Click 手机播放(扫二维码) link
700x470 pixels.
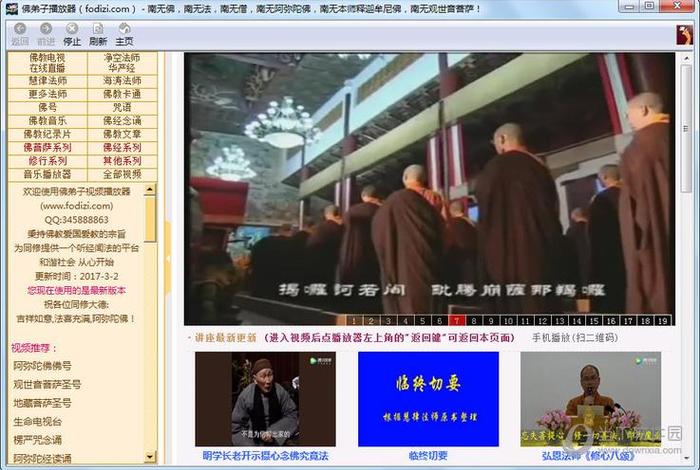pos(575,338)
